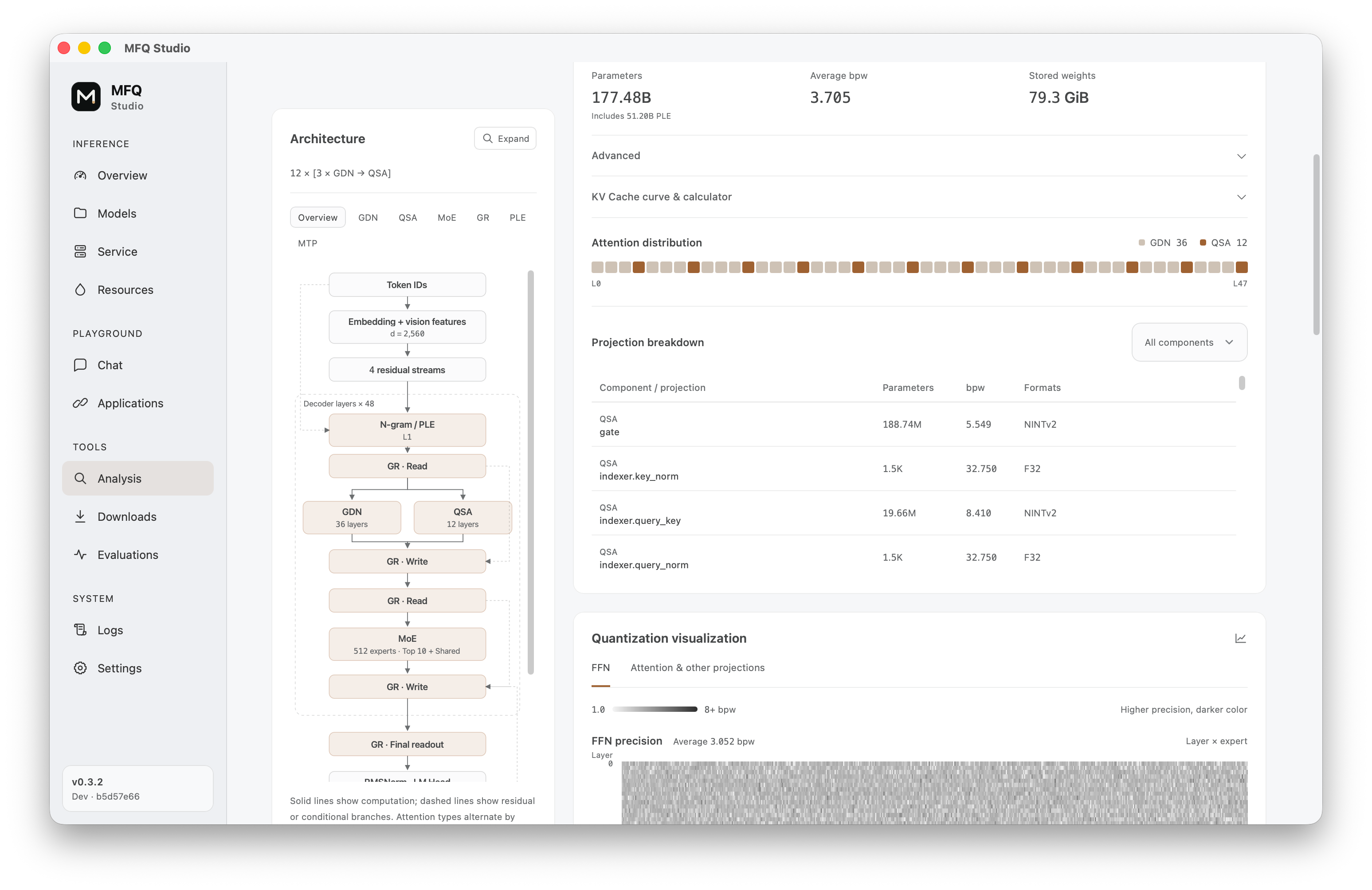The width and height of the screenshot is (1372, 890).
Task: Select the FFN visualization tab
Action: click(x=600, y=667)
